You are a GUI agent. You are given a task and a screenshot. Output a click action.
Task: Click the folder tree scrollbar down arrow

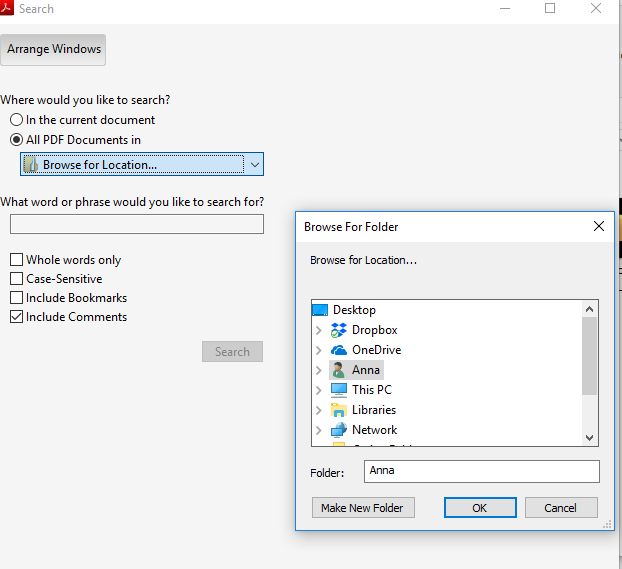tap(589, 437)
